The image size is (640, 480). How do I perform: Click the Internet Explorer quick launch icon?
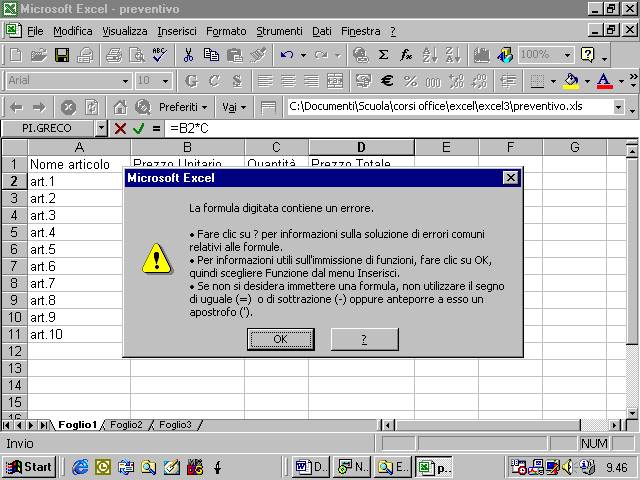80,467
